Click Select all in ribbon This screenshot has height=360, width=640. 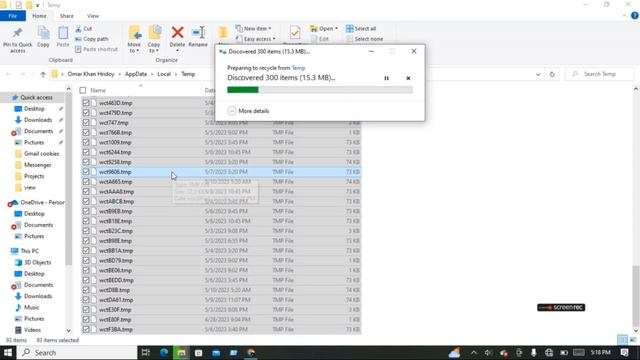(x=361, y=29)
